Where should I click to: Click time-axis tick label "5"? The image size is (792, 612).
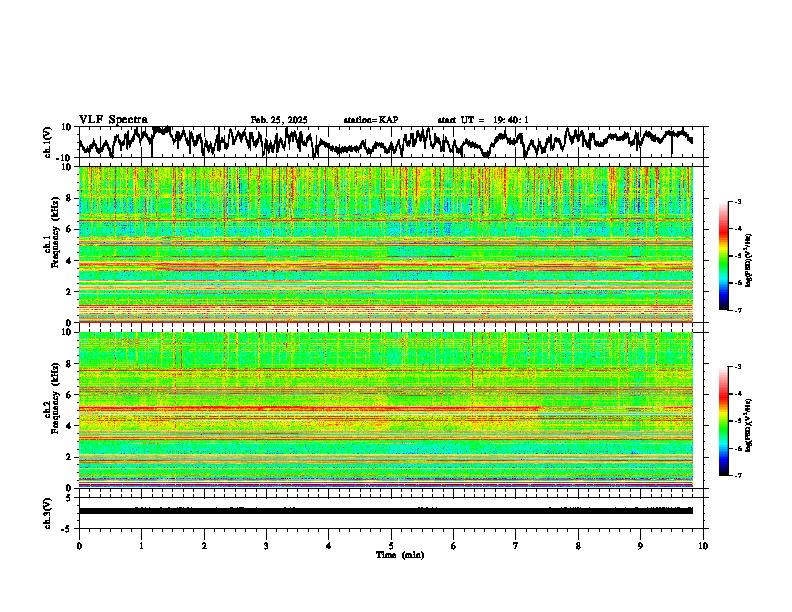(391, 546)
